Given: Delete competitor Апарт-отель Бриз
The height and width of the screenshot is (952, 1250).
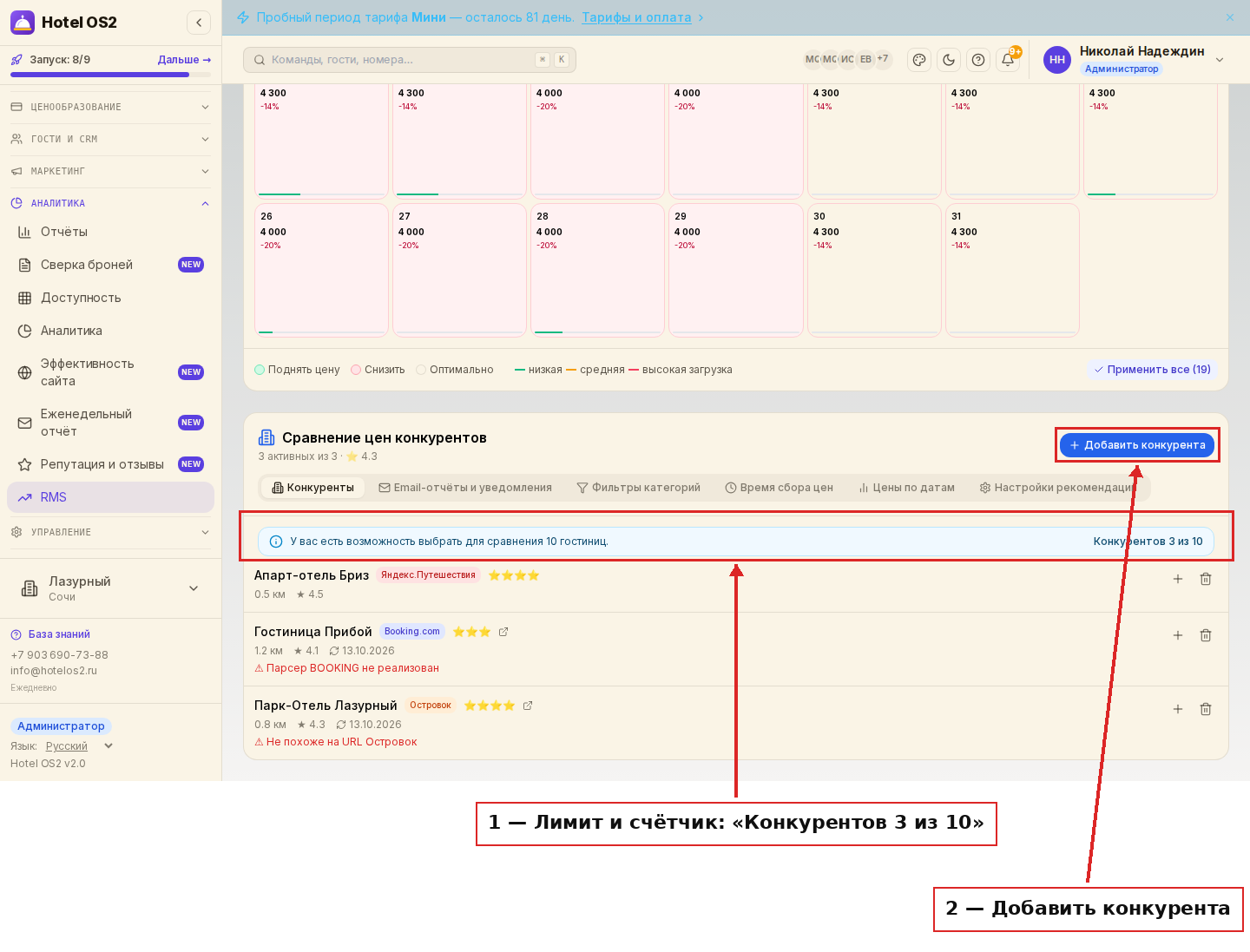Looking at the screenshot, I should (1206, 579).
